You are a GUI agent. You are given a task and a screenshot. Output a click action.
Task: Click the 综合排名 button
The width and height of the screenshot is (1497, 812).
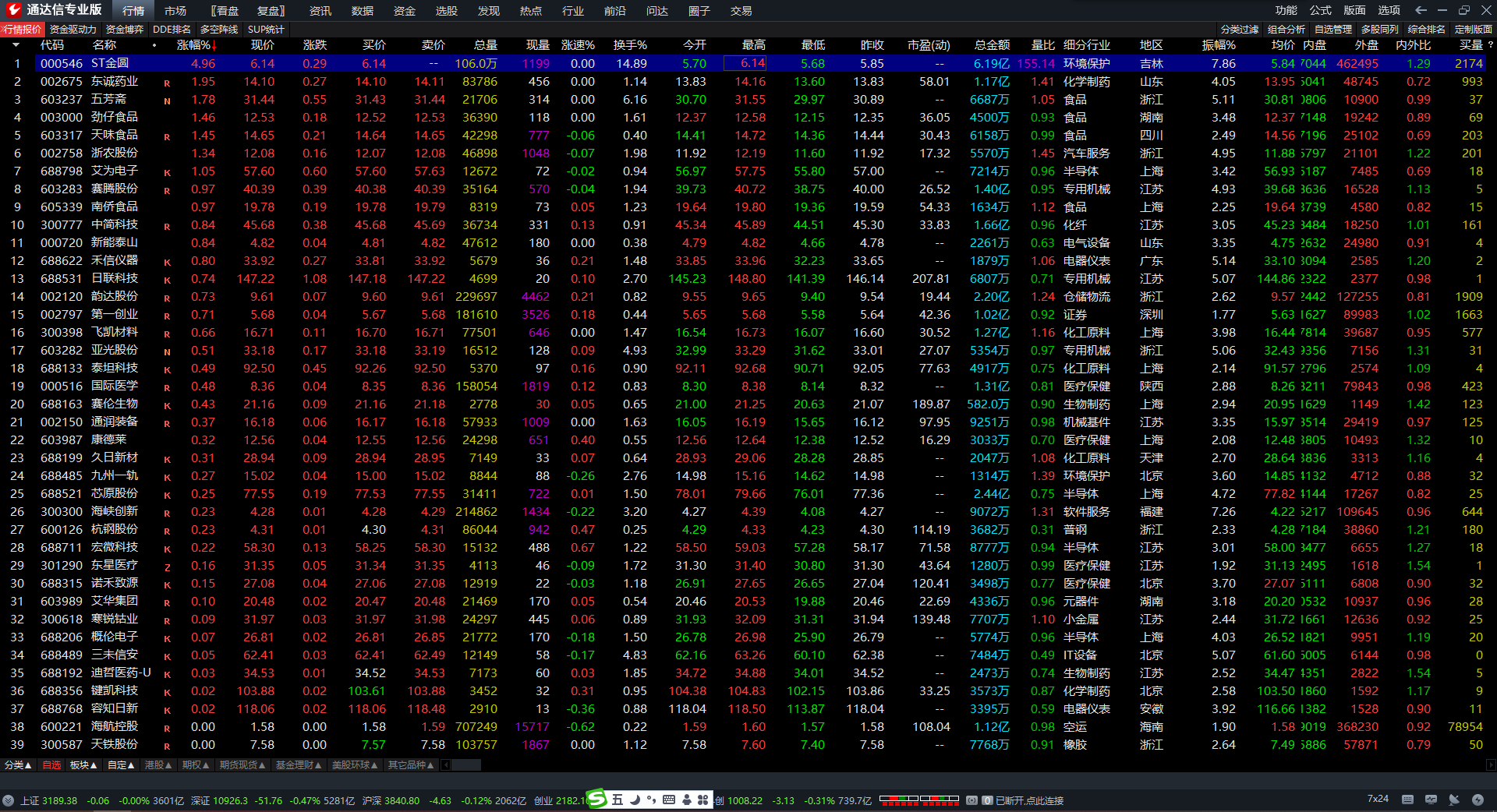(x=1427, y=30)
